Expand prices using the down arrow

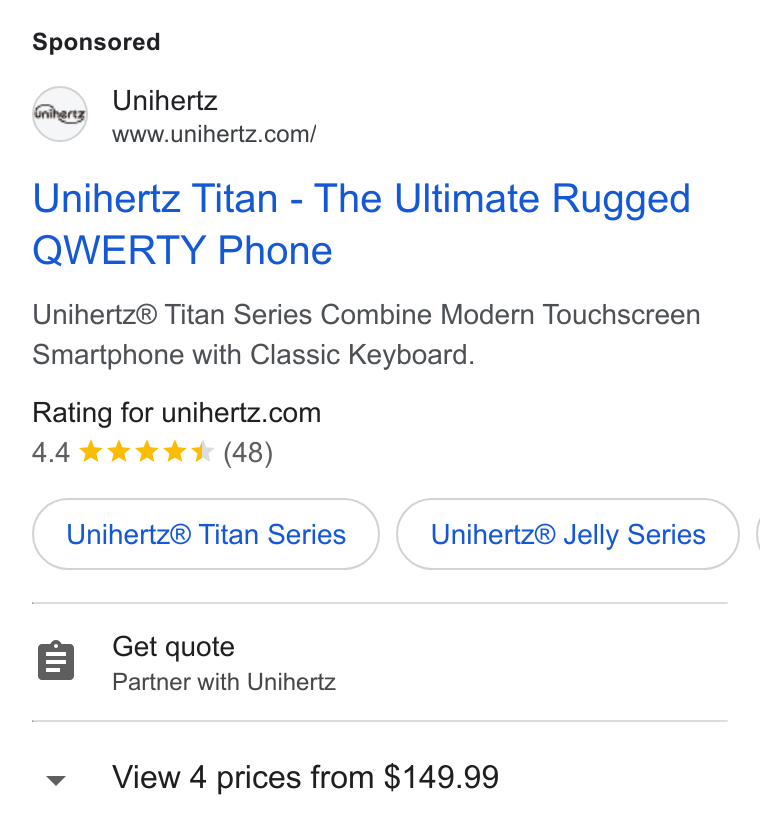click(x=56, y=780)
